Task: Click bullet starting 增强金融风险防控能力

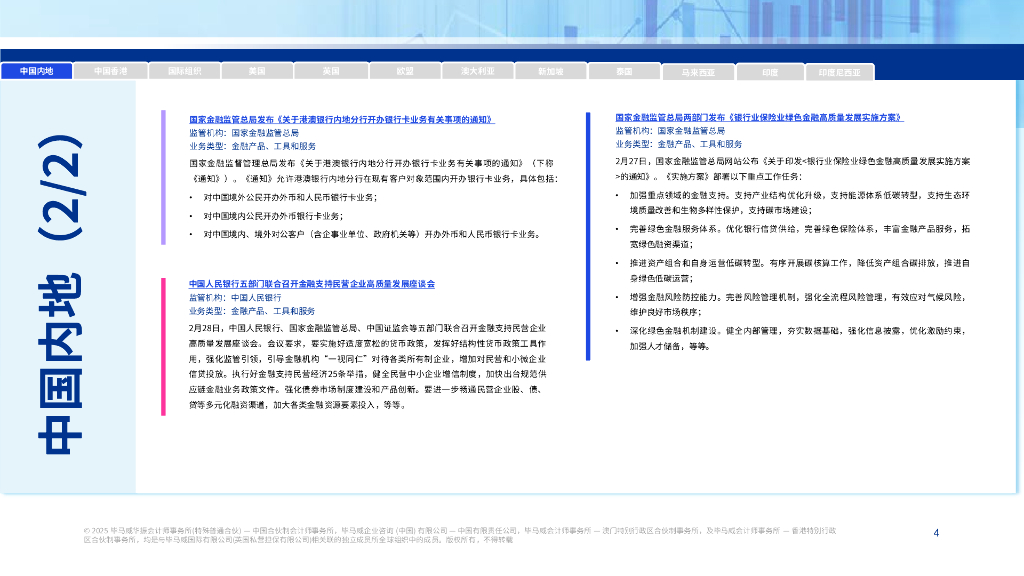Action: [x=798, y=304]
